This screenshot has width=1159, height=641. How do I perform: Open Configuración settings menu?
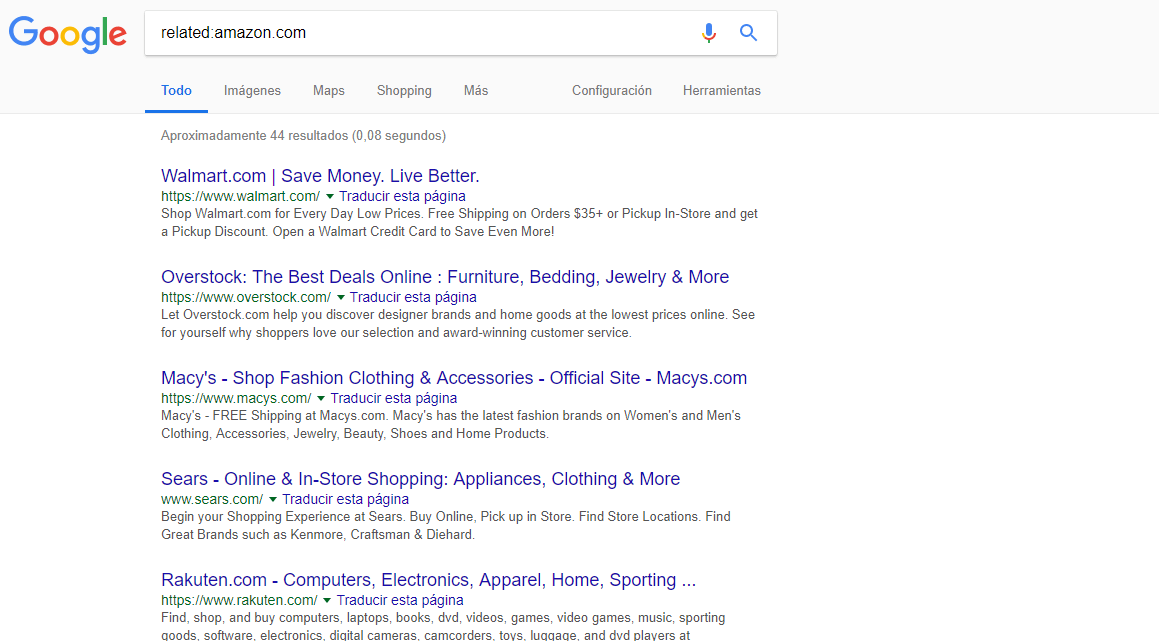coord(611,91)
